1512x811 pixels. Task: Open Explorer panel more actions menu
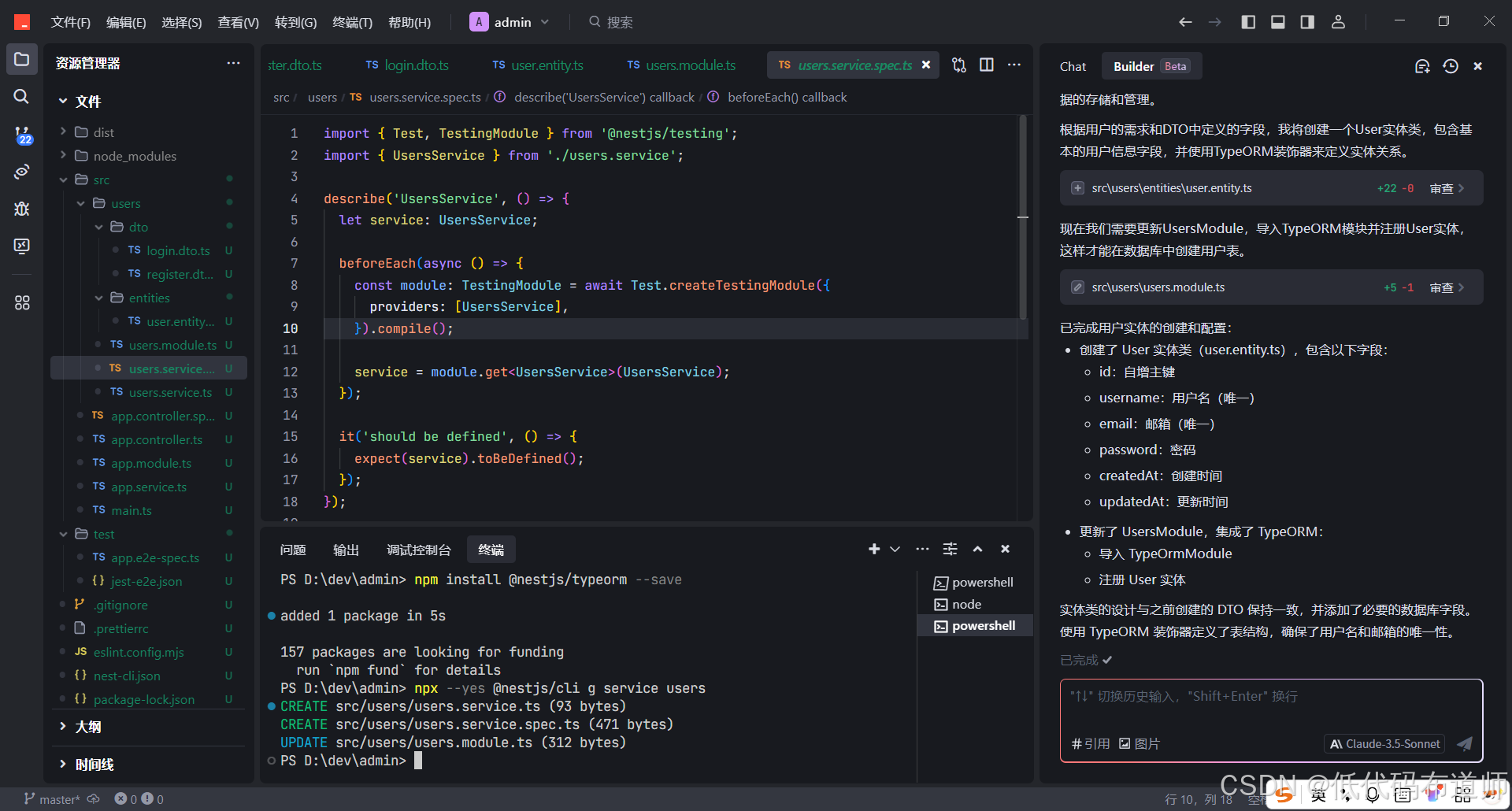click(x=233, y=63)
